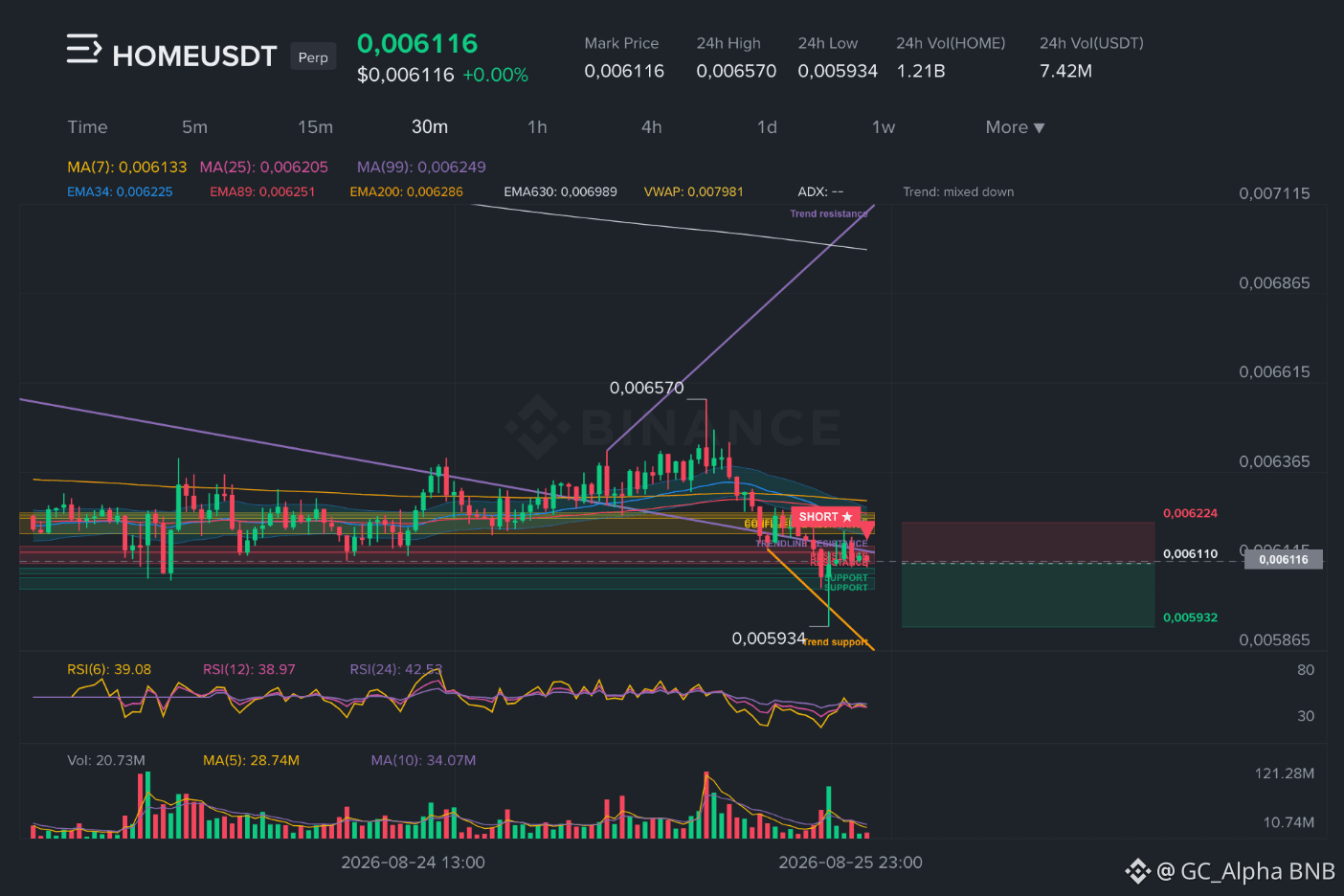
Task: Click the Mark Price value 0,006116
Action: pos(624,71)
